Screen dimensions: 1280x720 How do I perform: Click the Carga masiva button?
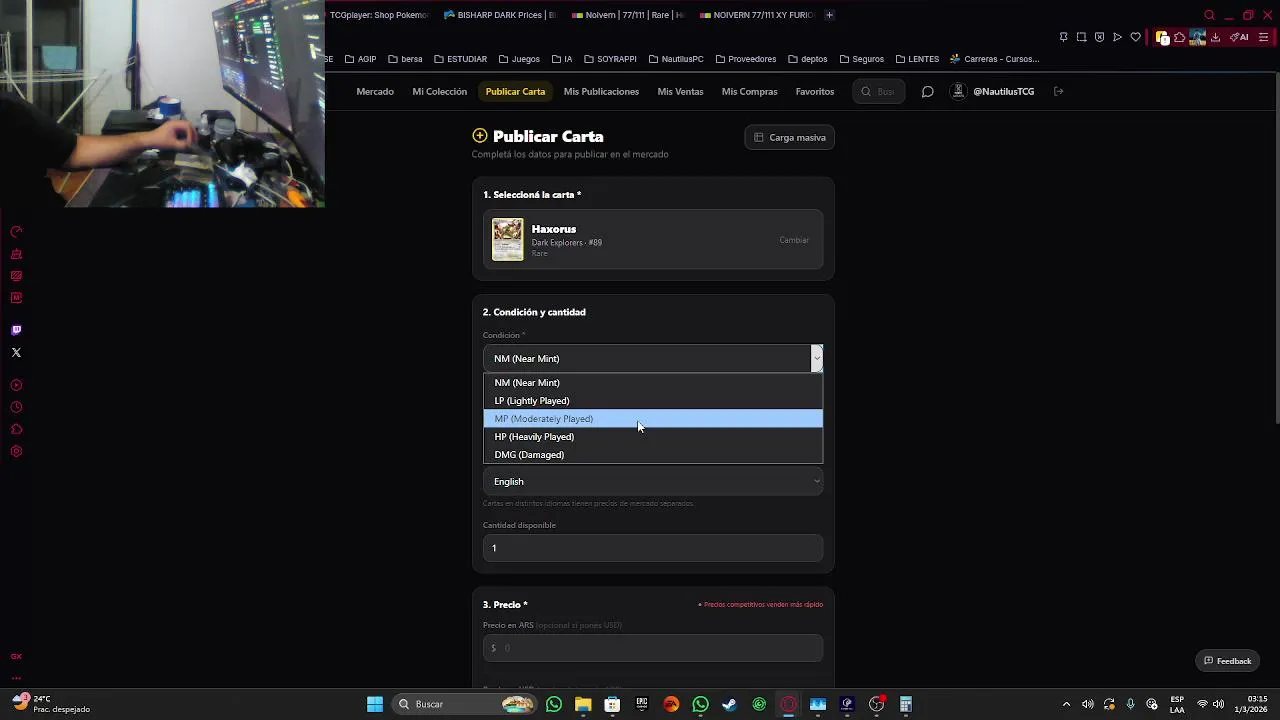pos(790,137)
